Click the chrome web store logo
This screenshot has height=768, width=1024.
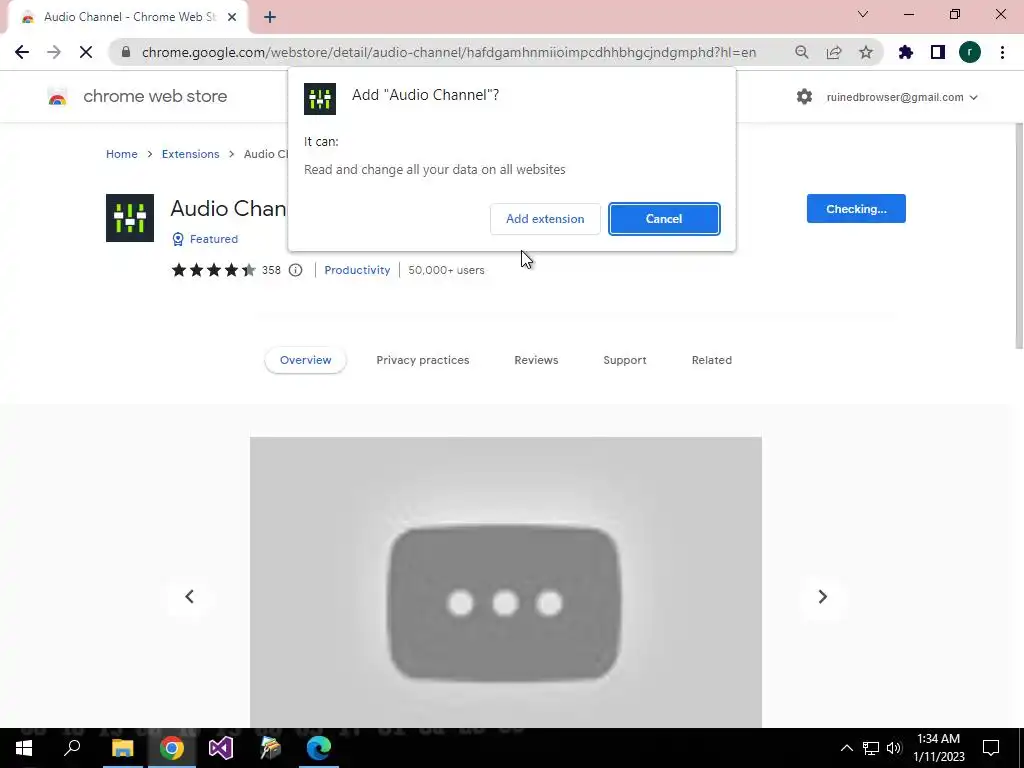[x=138, y=96]
